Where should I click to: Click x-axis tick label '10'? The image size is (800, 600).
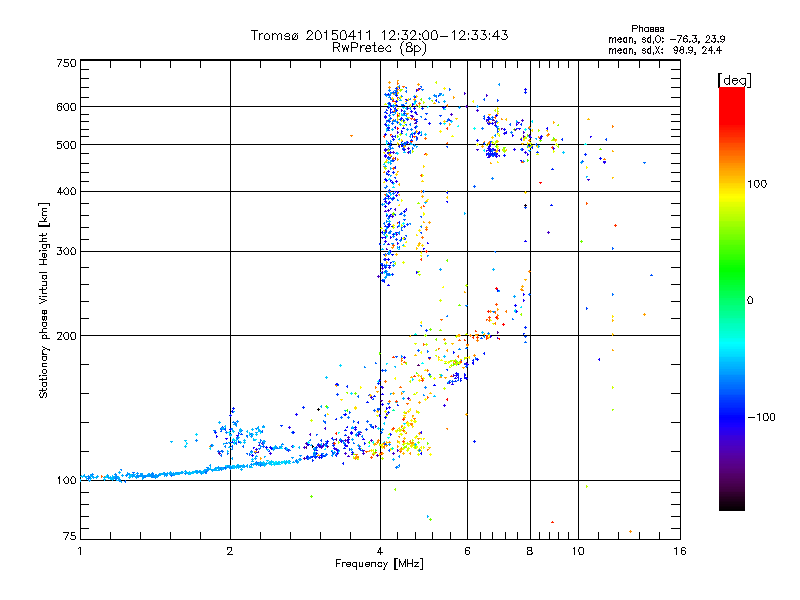[x=578, y=551]
